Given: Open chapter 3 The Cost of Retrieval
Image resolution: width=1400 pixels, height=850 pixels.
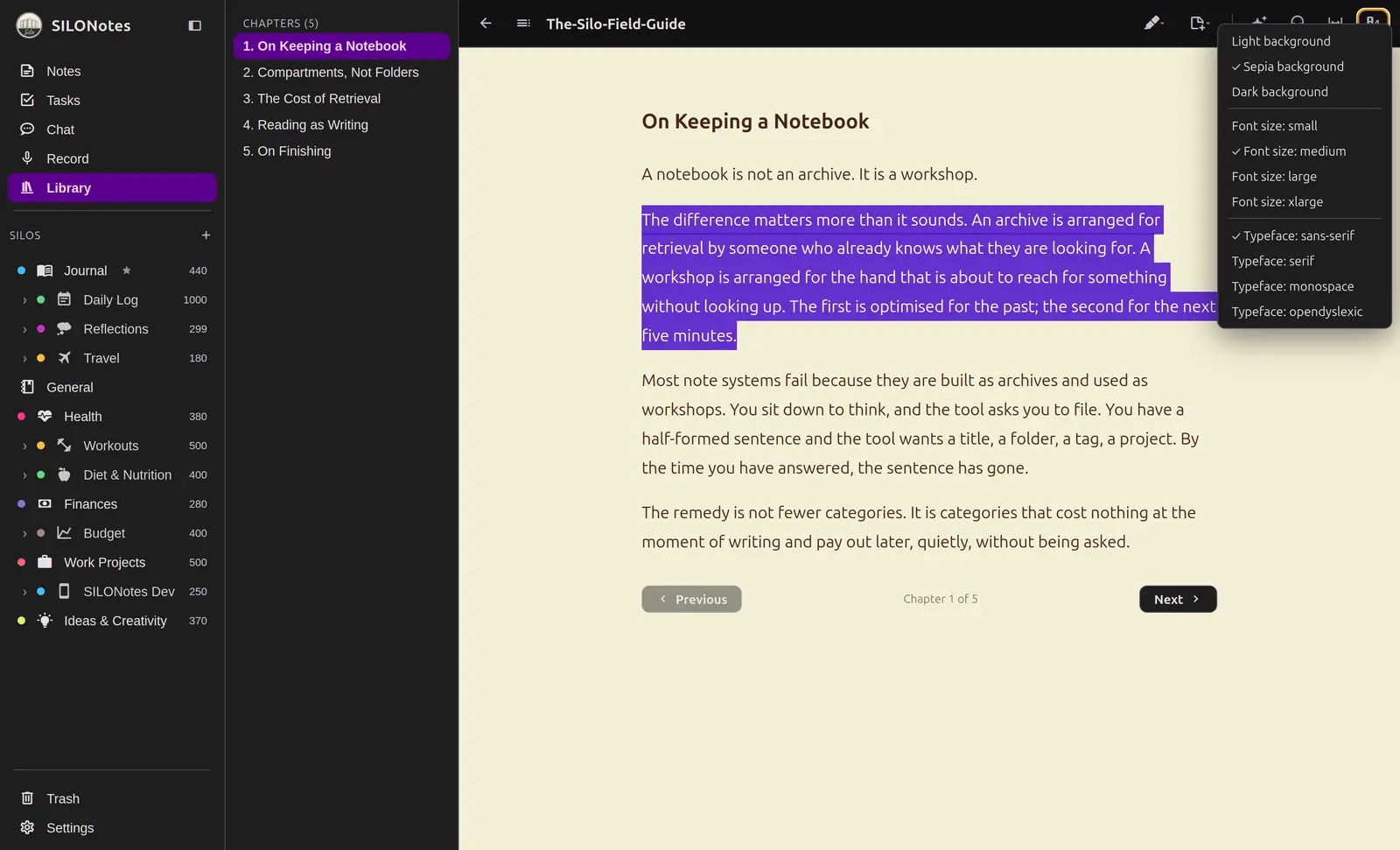Looking at the screenshot, I should pyautogui.click(x=341, y=99).
